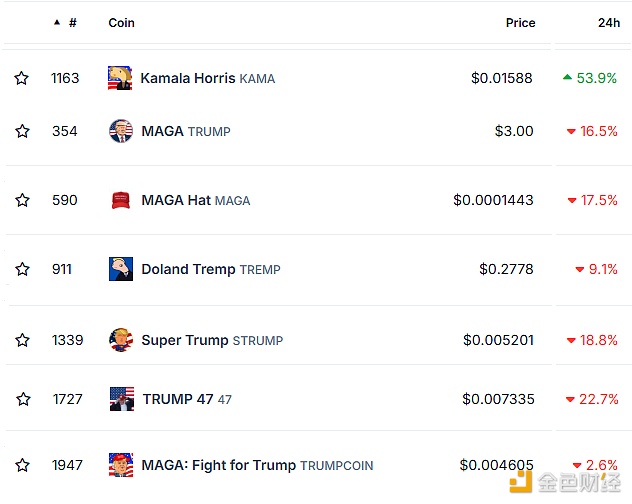The image size is (632, 504).
Task: Toggle the star for MAGA TRUMP
Action: click(22, 131)
